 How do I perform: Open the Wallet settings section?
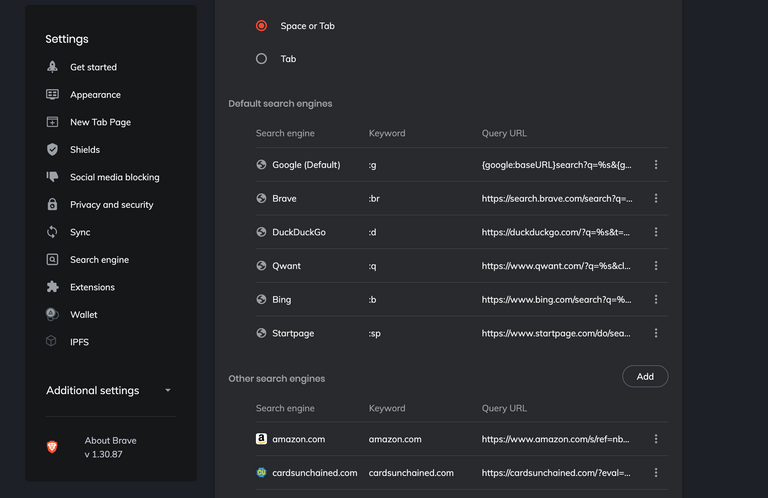[83, 314]
